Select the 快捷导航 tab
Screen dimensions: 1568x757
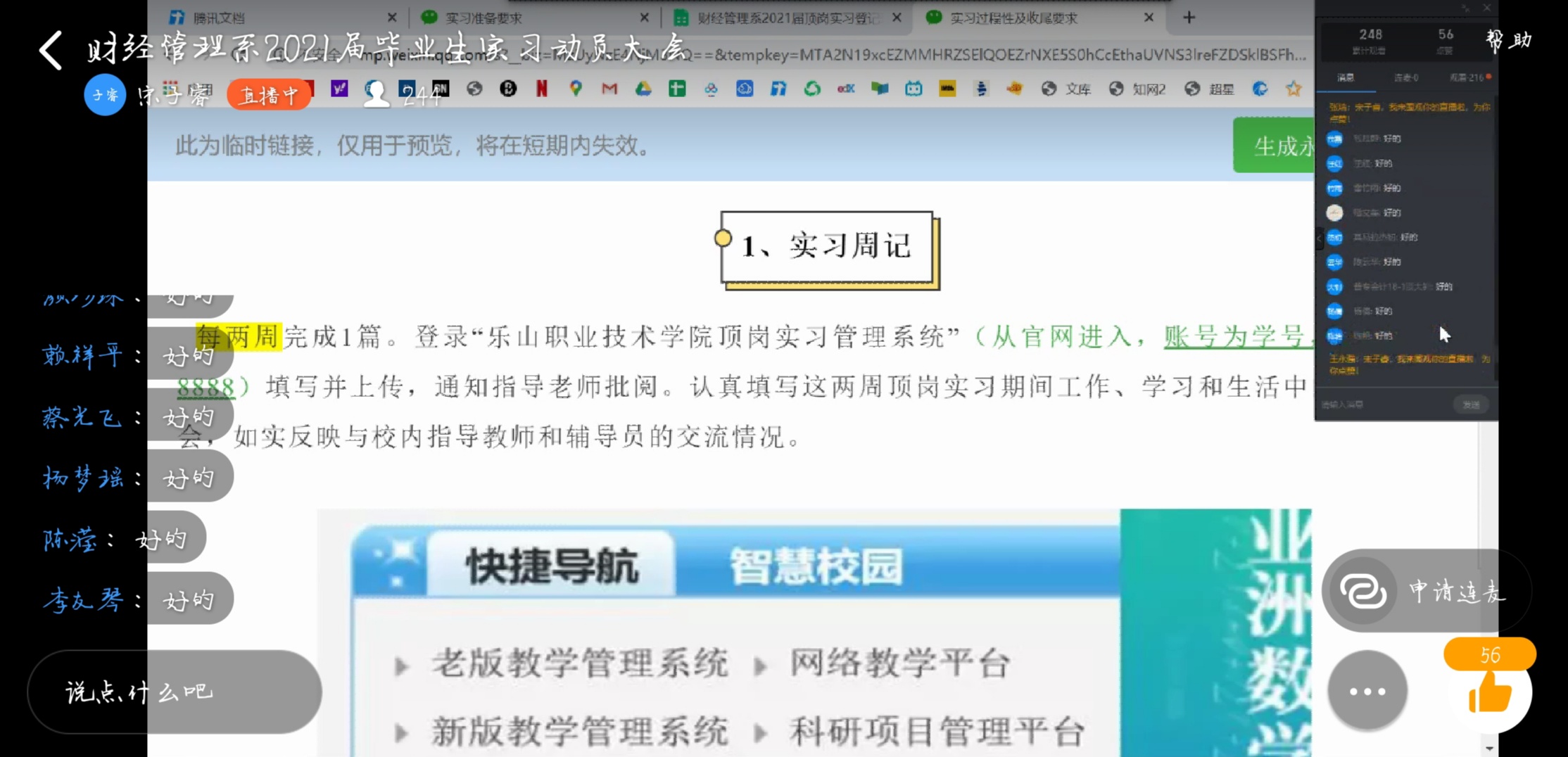tap(552, 566)
